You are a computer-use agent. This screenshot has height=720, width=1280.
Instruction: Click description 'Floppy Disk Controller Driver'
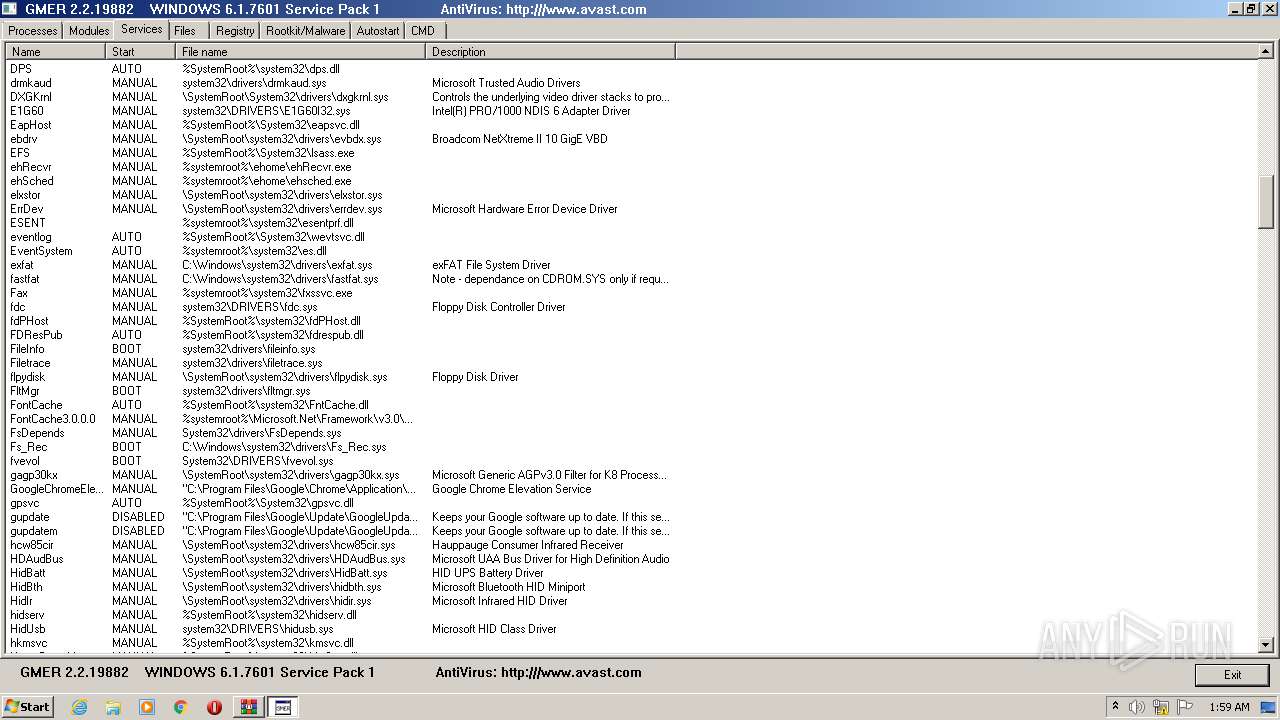[x=499, y=307]
